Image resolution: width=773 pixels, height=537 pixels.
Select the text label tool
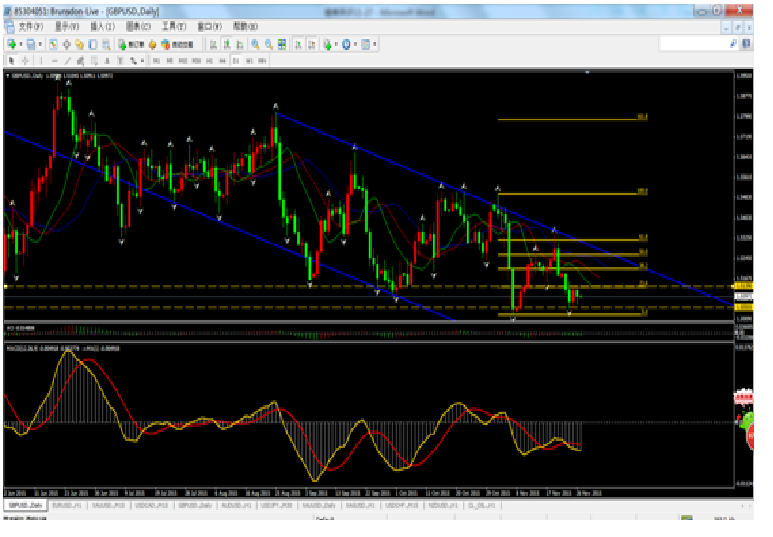pos(120,61)
